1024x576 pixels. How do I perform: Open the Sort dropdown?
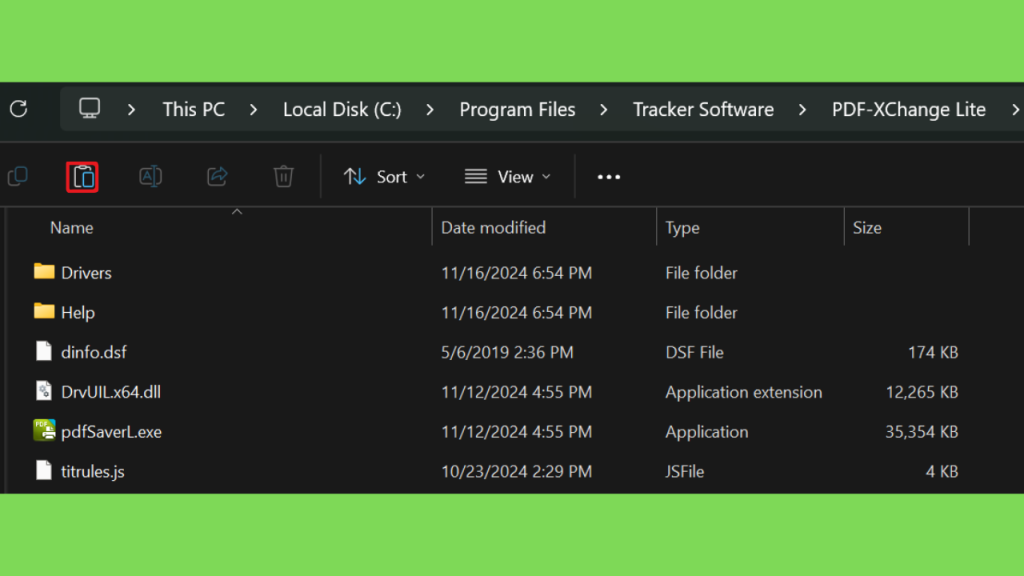pos(385,176)
